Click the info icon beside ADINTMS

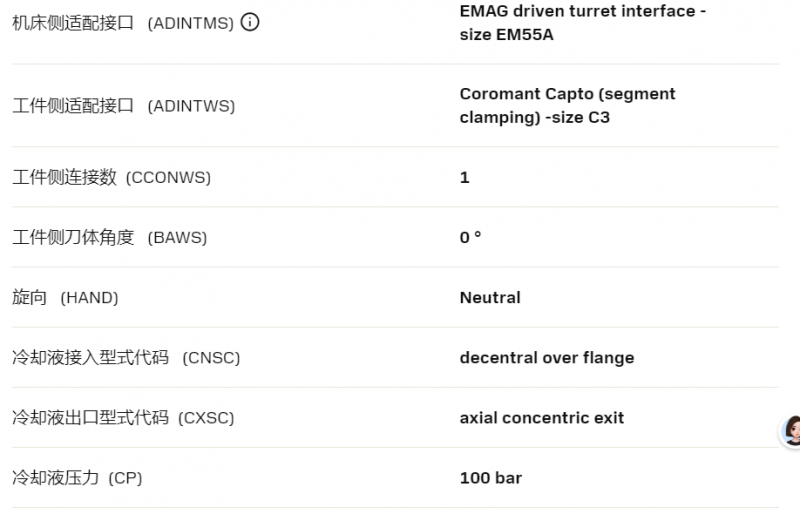coord(250,22)
